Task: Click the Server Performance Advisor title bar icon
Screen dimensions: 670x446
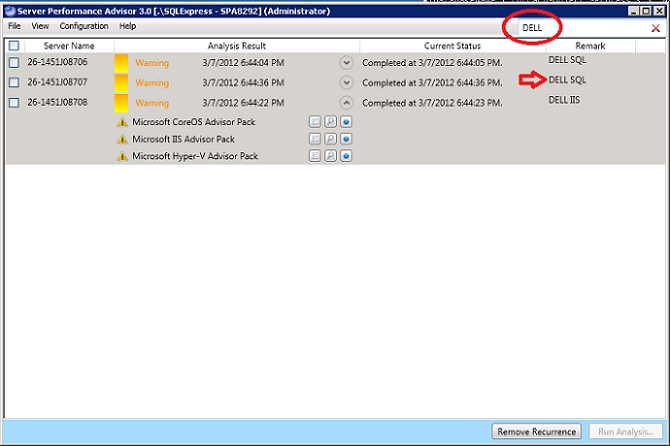Action: (x=10, y=11)
